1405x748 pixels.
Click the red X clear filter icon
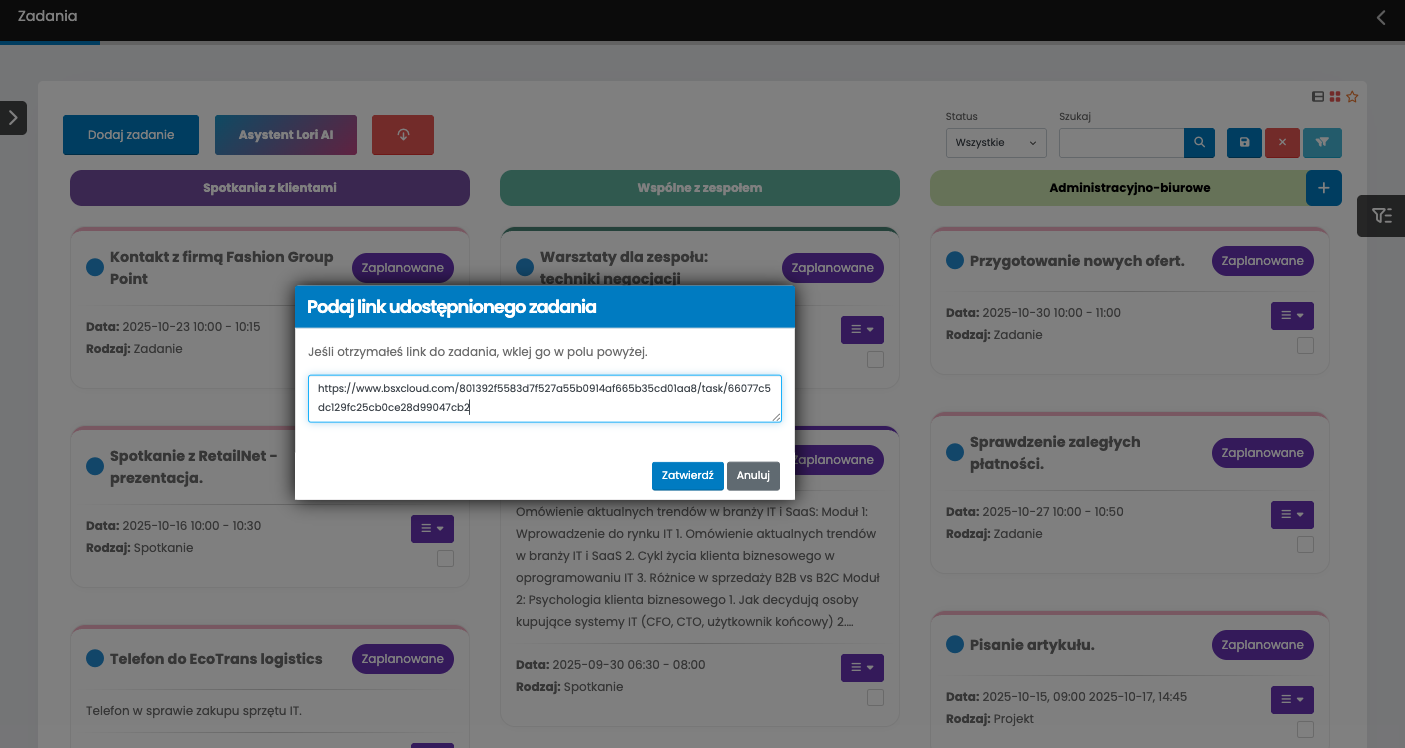tap(1281, 143)
